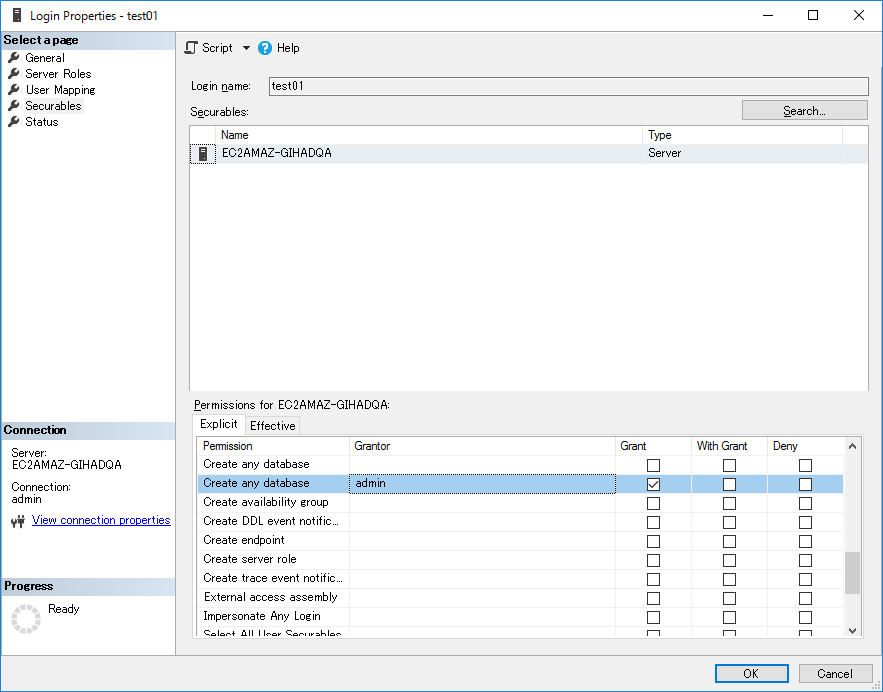The width and height of the screenshot is (883, 692).
Task: Click the wrench icon beside Status
Action: tap(14, 122)
